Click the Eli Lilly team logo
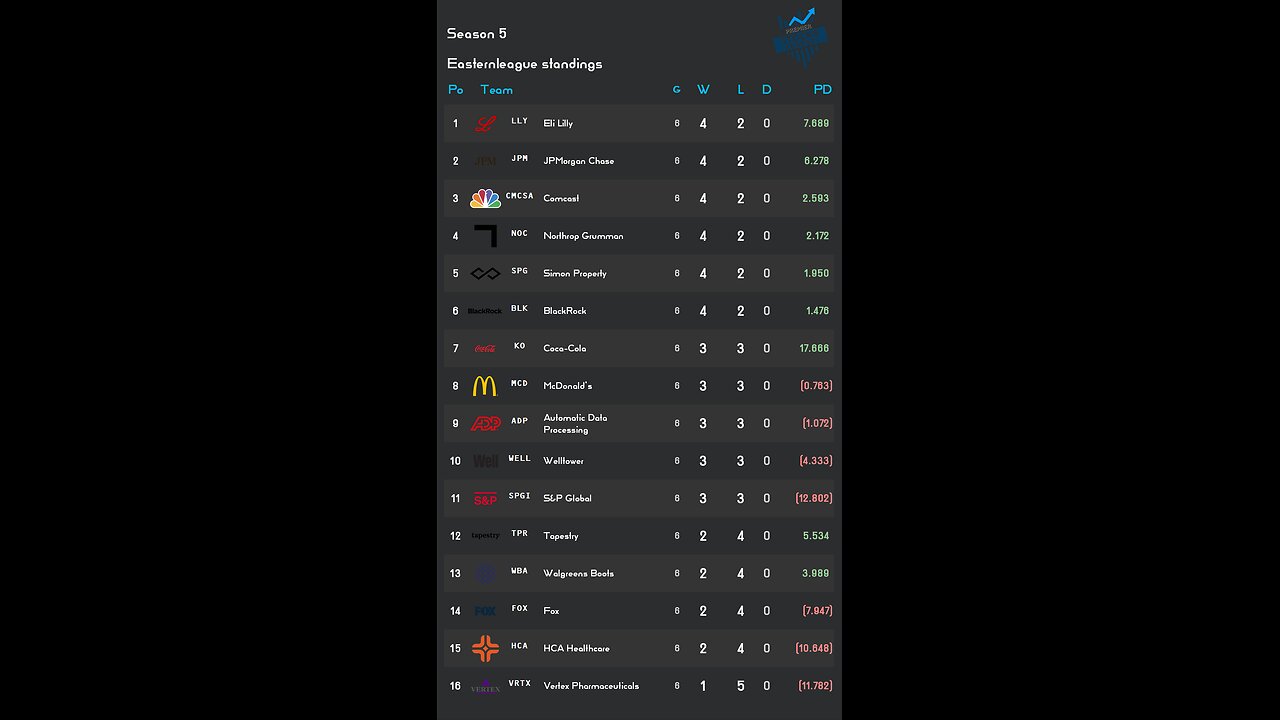The height and width of the screenshot is (720, 1280). [485, 124]
